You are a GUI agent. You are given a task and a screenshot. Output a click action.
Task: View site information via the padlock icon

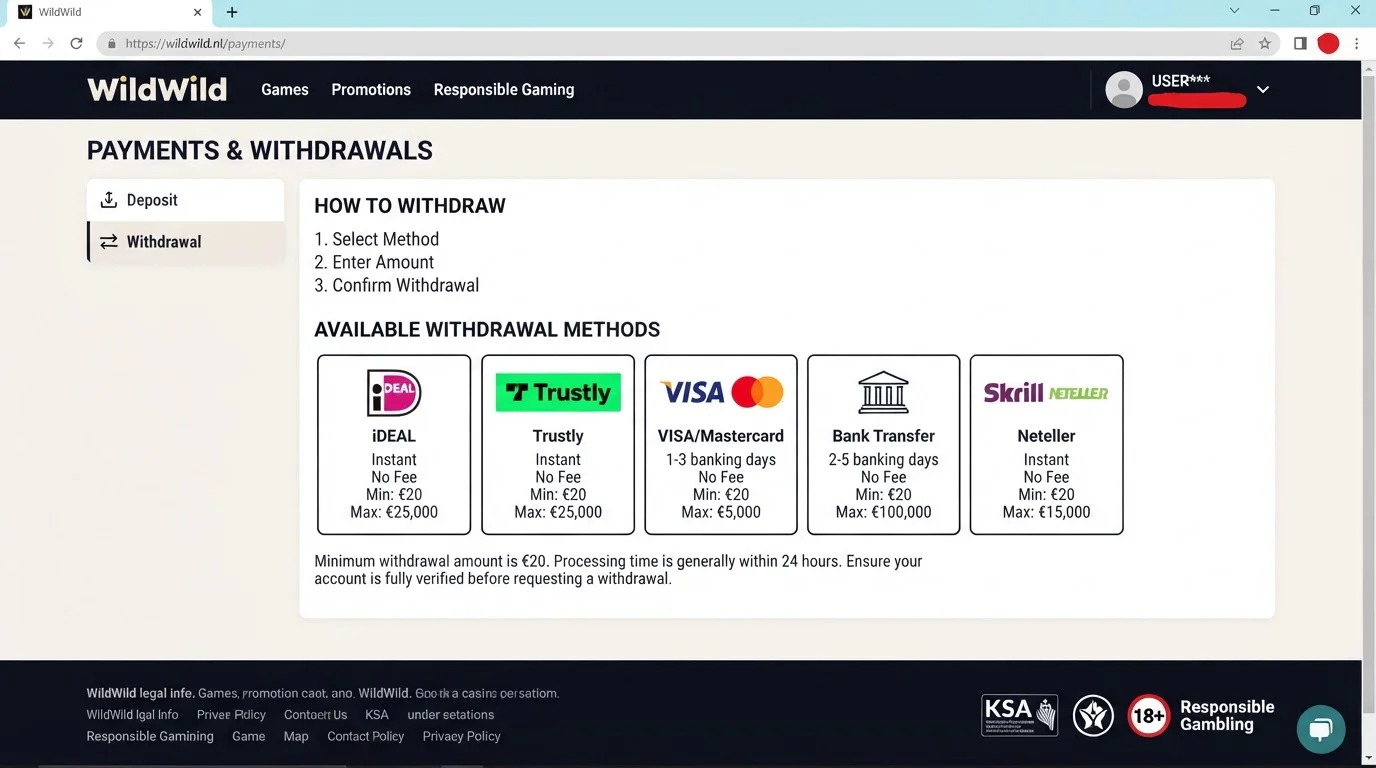pos(112,44)
